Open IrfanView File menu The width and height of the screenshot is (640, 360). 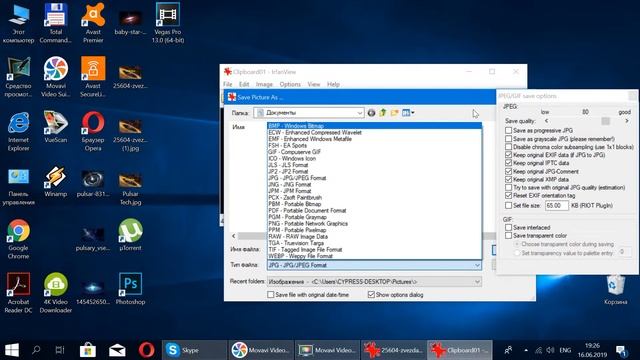click(227, 84)
